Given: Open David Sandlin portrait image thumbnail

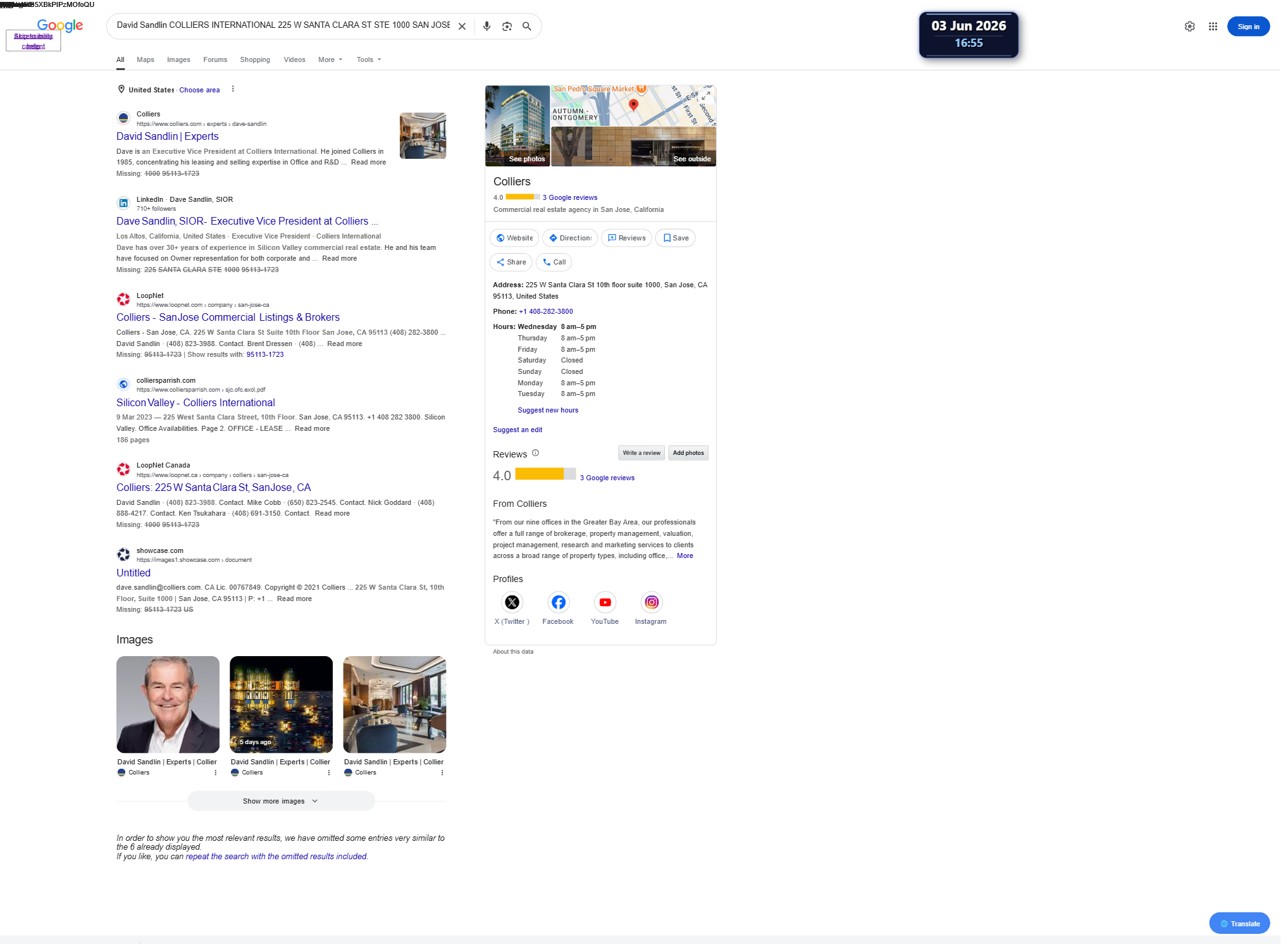Looking at the screenshot, I should (x=168, y=704).
